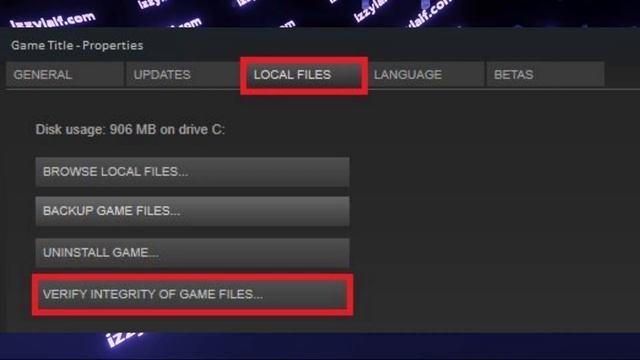
Task: Click the Disk usage 906 MB text
Action: click(x=130, y=129)
